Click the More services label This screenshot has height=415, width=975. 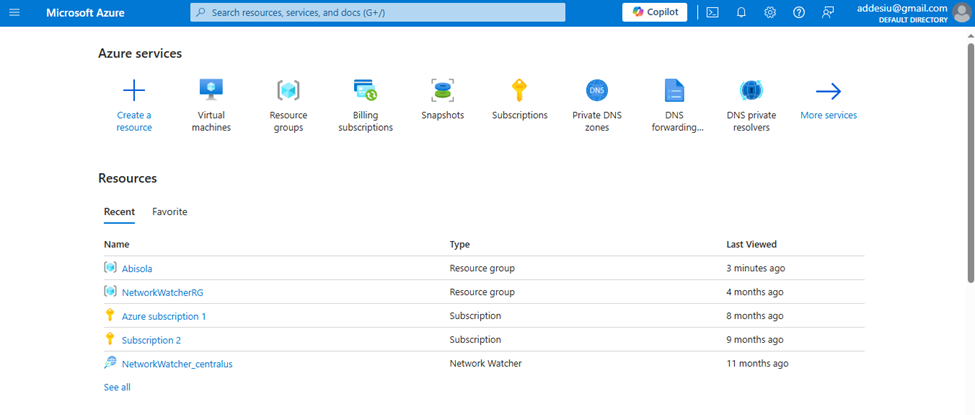828,115
